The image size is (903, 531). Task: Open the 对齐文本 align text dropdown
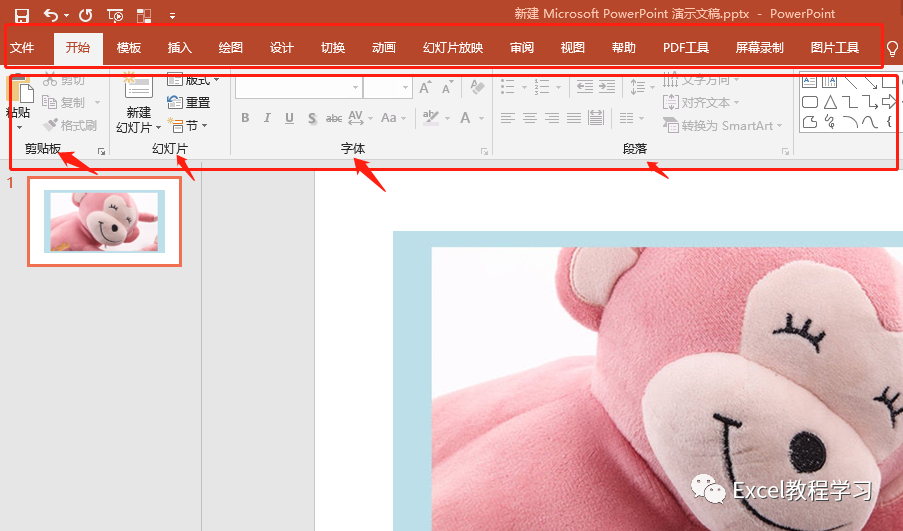click(x=701, y=103)
